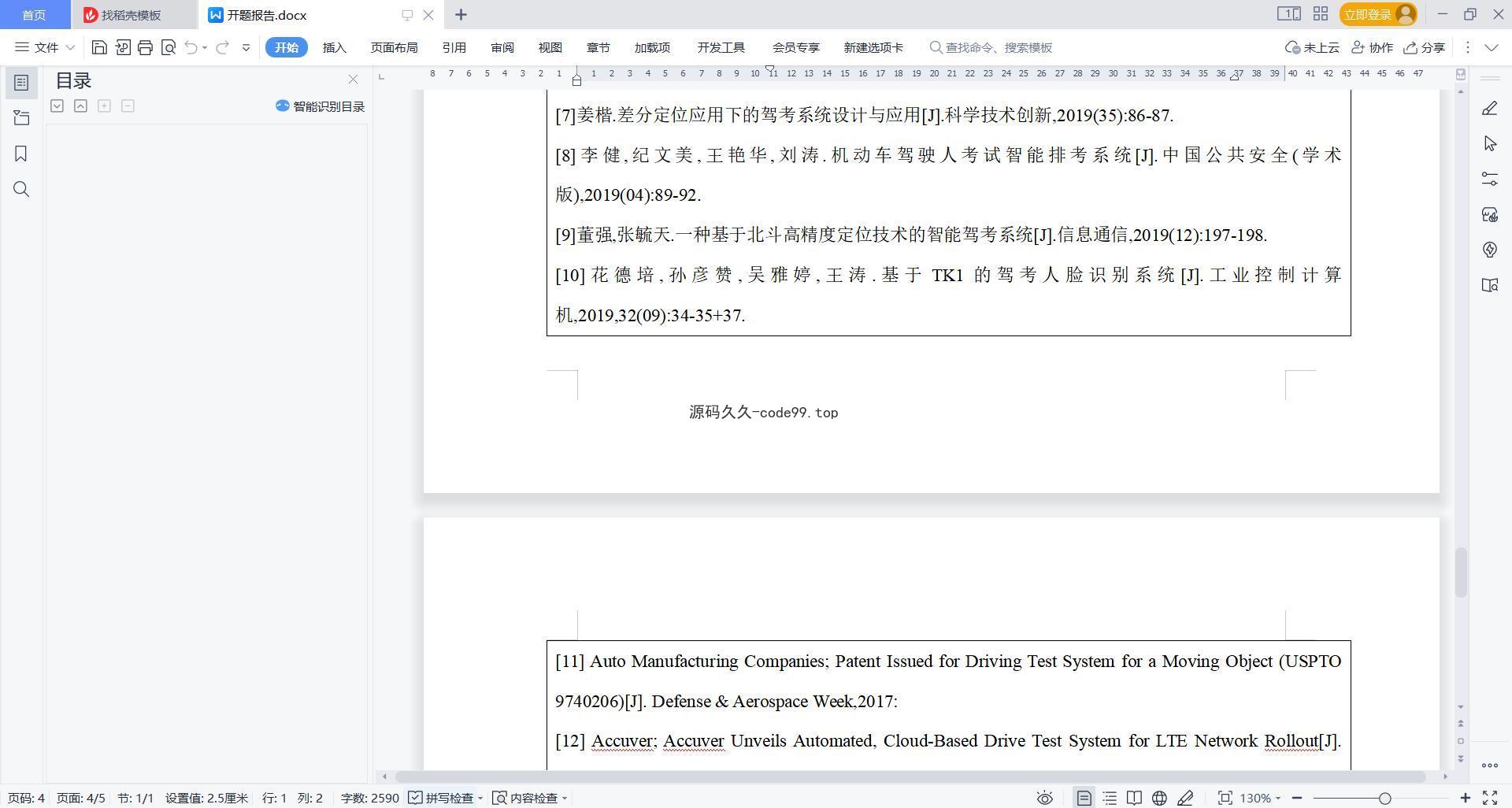Screen dimensions: 1512x808
Task: Click the writing mode pen icon in status bar
Action: pyautogui.click(x=1185, y=798)
